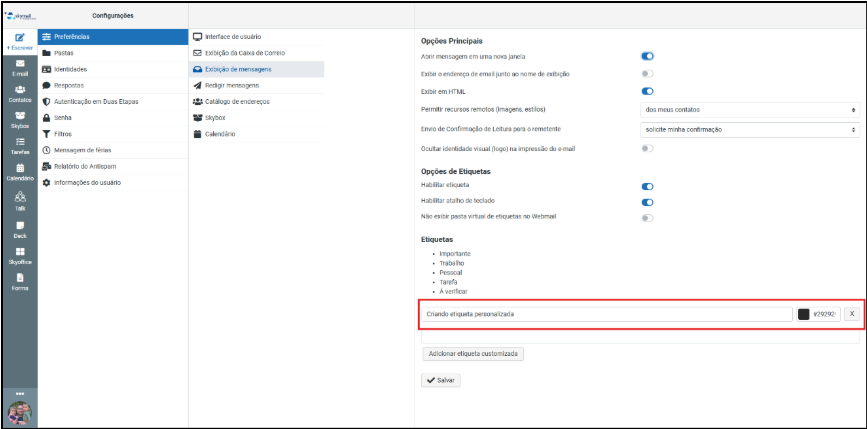Expand 'solicite minha confirmação' dropdown
This screenshot has height=429, width=867.
click(749, 129)
